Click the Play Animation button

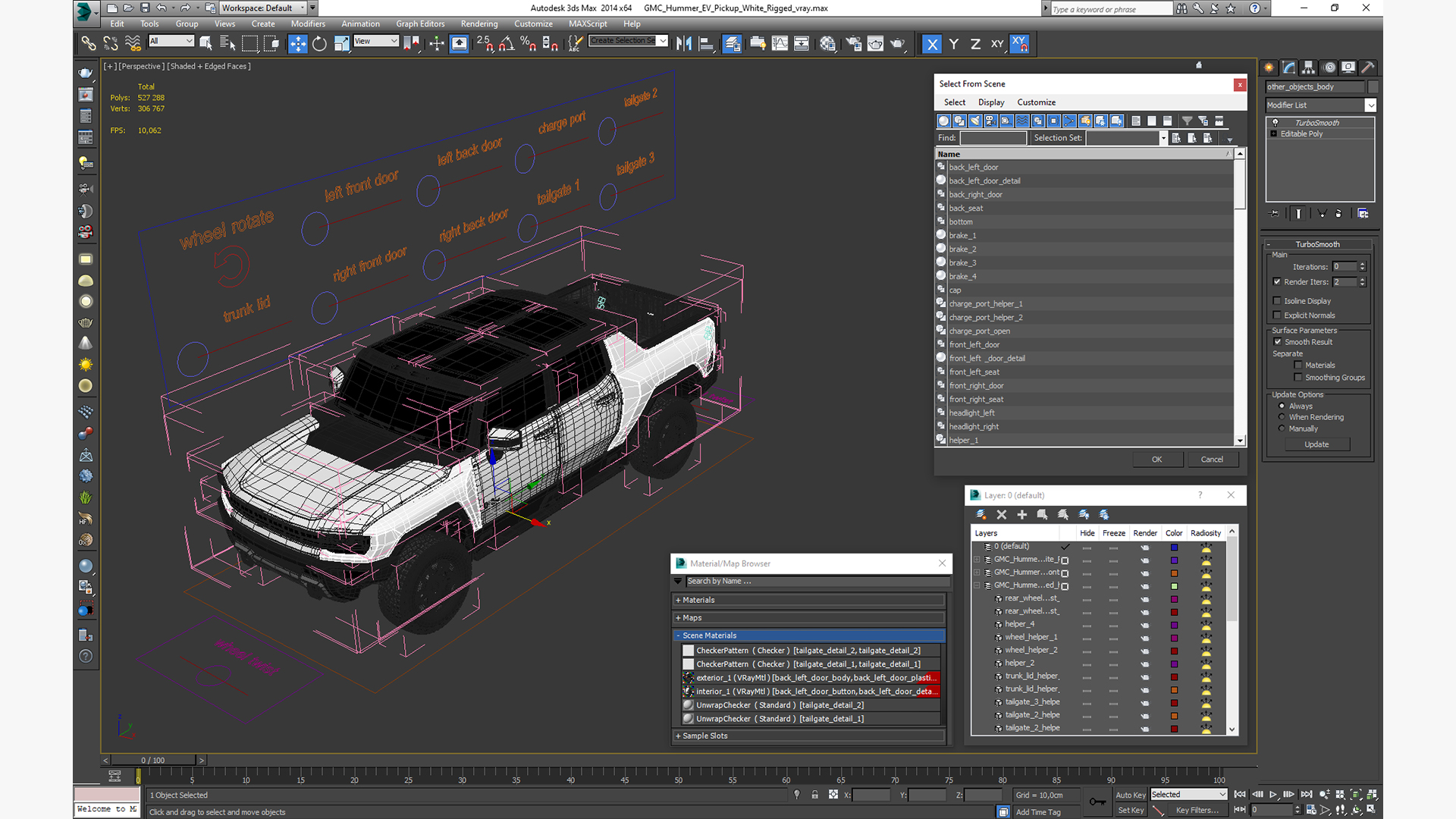click(1273, 795)
